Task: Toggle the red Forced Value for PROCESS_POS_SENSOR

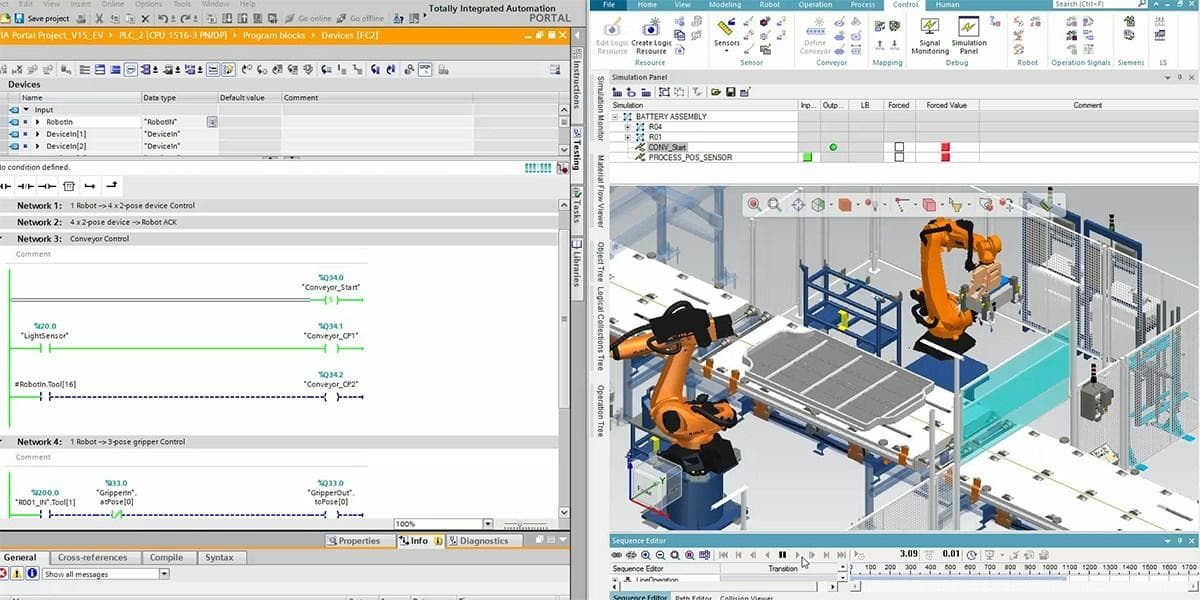Action: (945, 157)
